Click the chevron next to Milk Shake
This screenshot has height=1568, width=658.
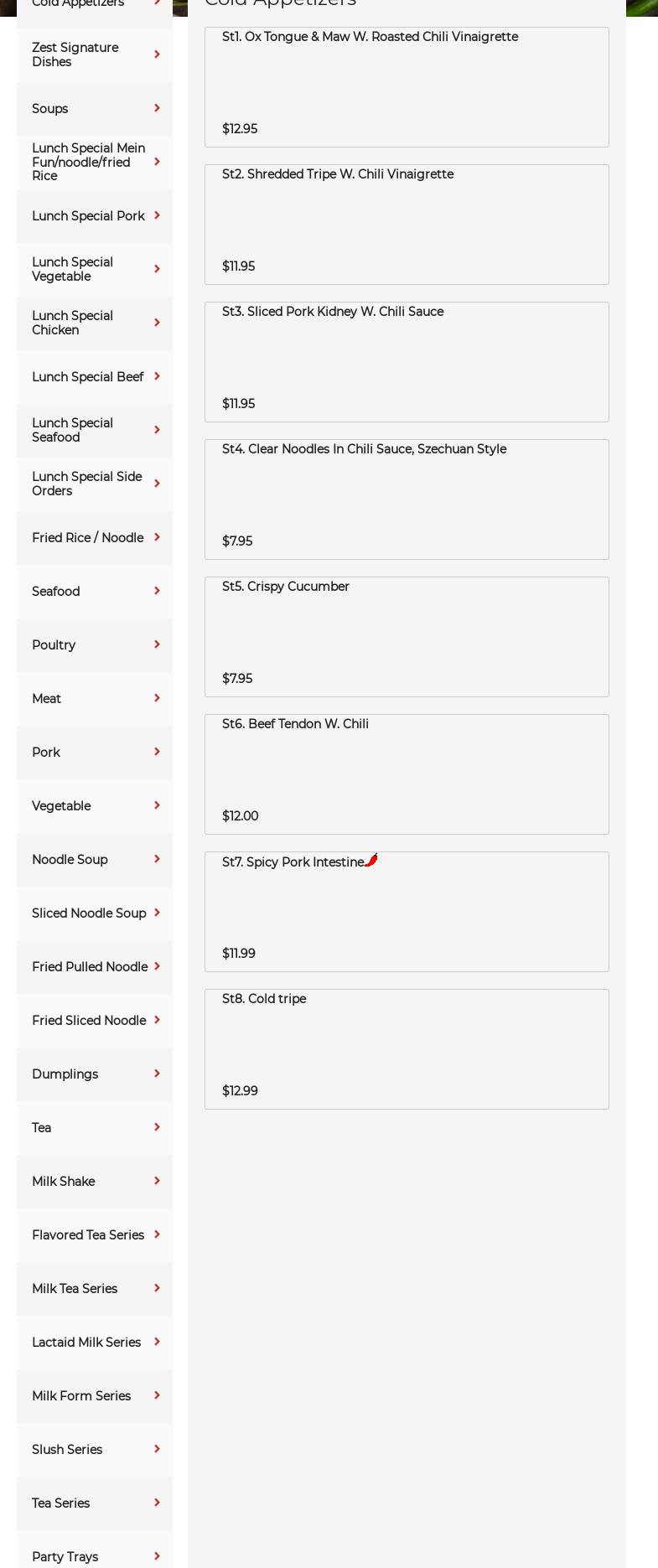(x=157, y=1181)
